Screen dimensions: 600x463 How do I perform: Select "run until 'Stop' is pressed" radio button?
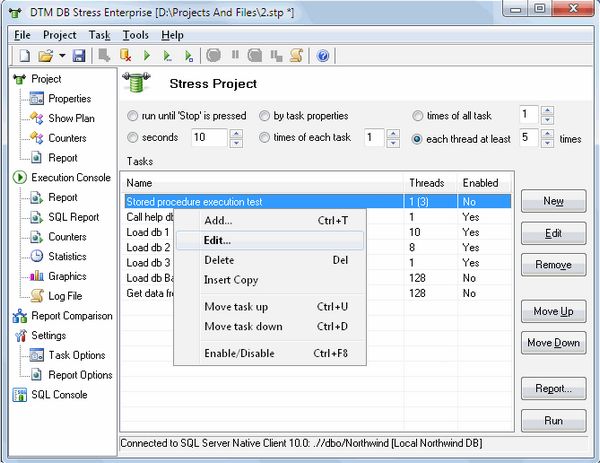pyautogui.click(x=132, y=116)
